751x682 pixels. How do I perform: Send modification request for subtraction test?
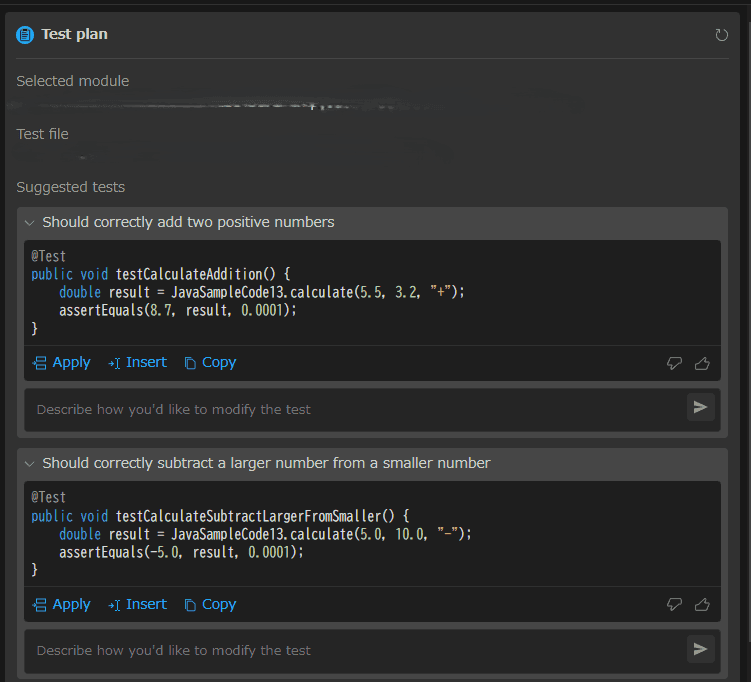click(x=700, y=649)
